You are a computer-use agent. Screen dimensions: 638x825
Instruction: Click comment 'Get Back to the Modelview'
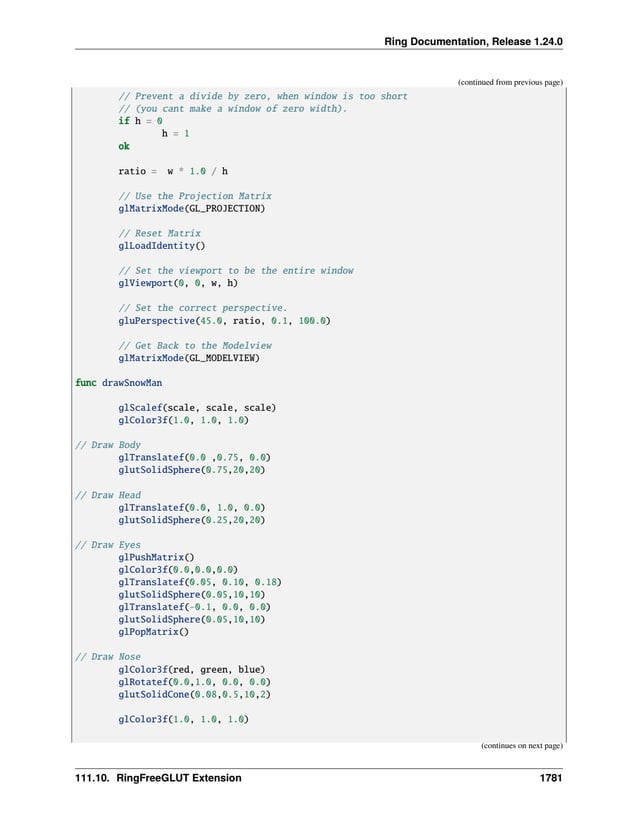tap(195, 346)
